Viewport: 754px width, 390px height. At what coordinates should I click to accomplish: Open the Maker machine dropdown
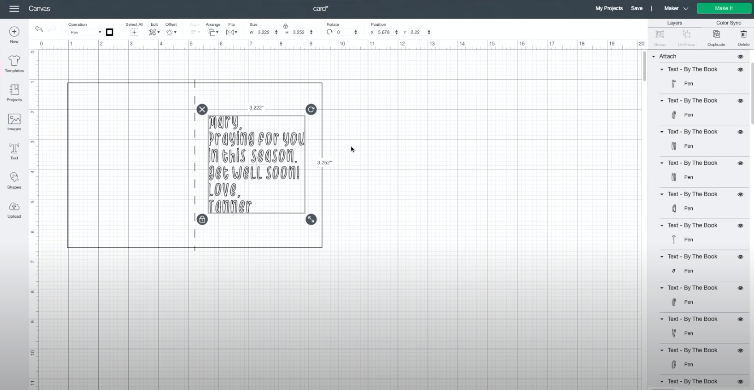[676, 9]
